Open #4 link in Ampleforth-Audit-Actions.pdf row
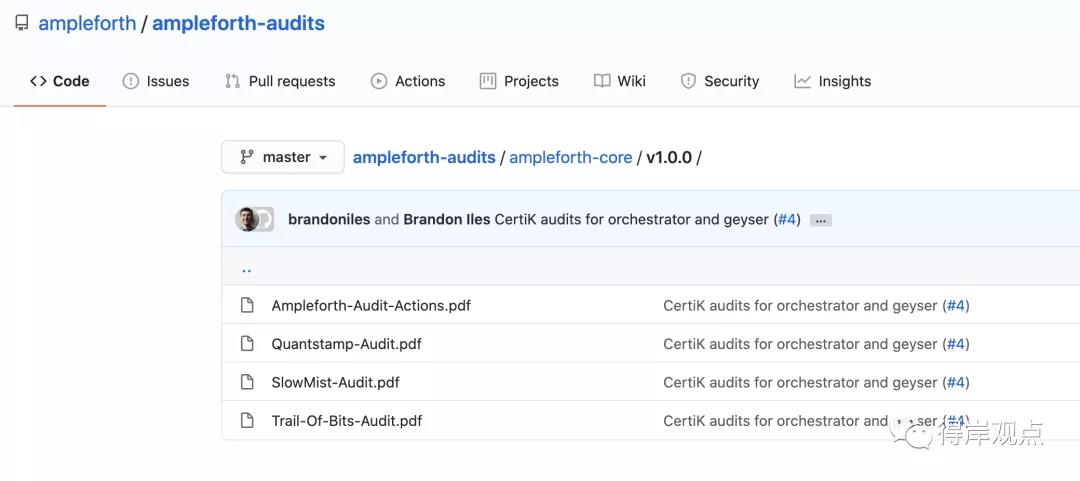Image resolution: width=1080 pixels, height=481 pixels. [x=956, y=305]
